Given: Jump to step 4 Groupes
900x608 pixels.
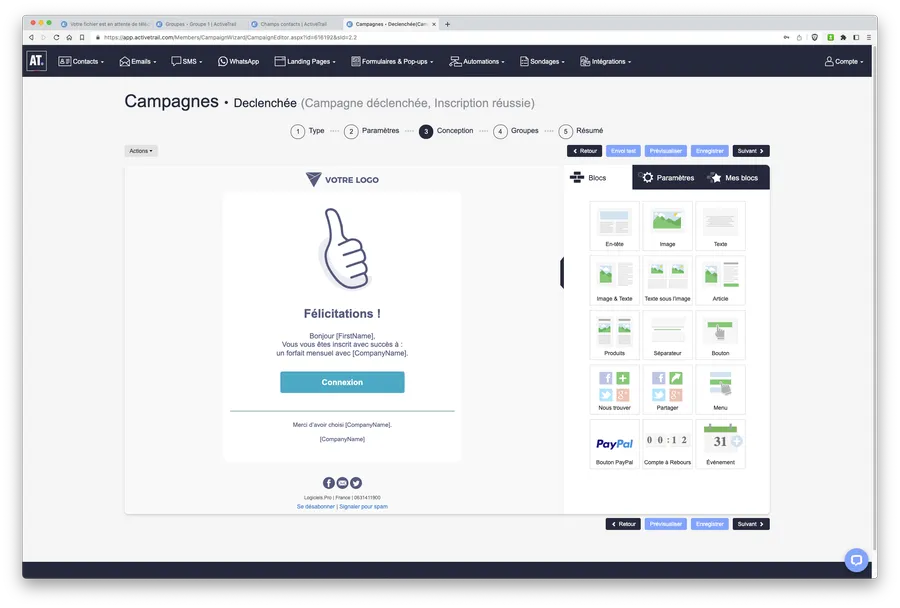Looking at the screenshot, I should 516,131.
